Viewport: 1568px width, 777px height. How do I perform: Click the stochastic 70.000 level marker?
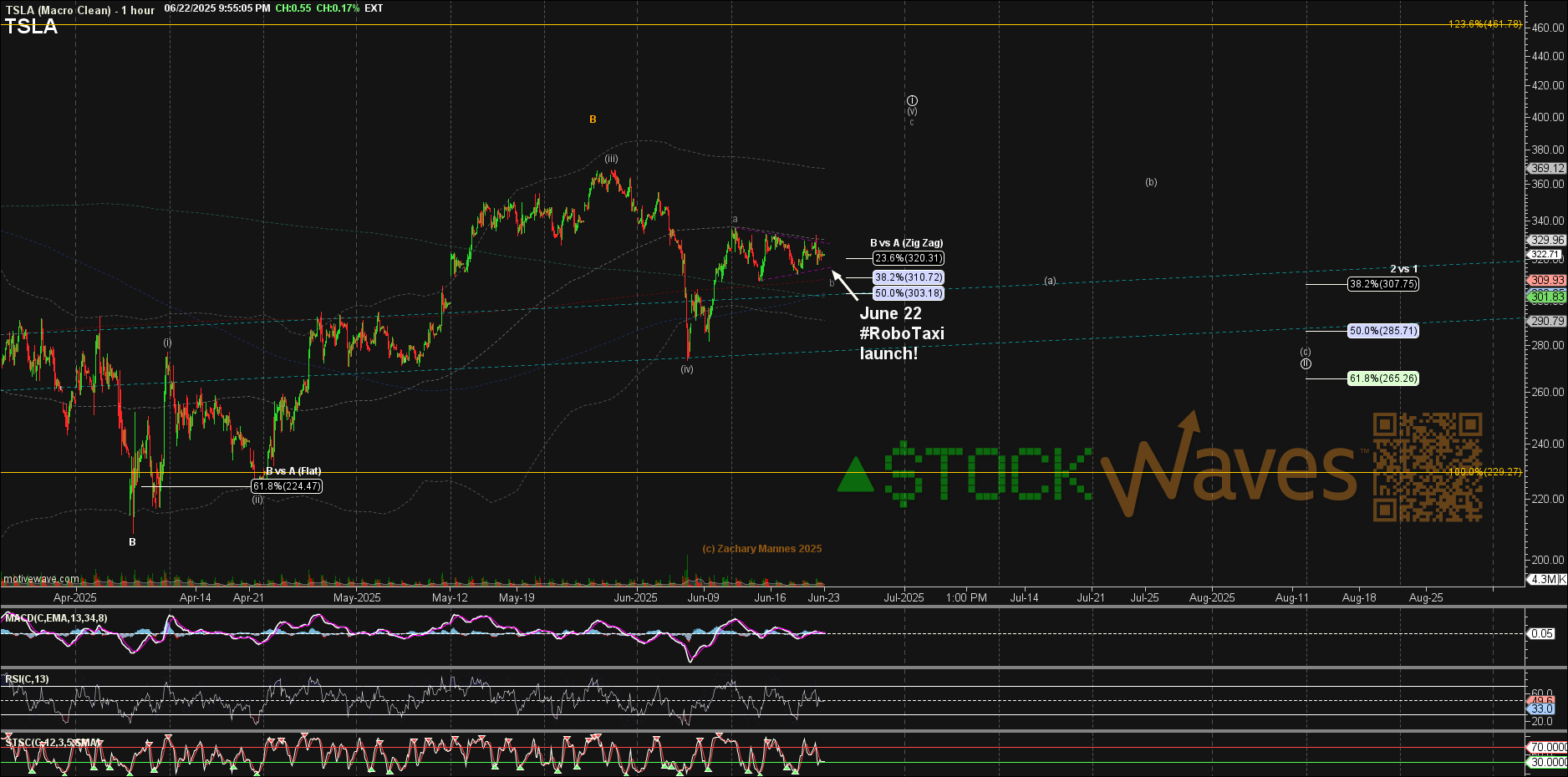pos(1548,748)
